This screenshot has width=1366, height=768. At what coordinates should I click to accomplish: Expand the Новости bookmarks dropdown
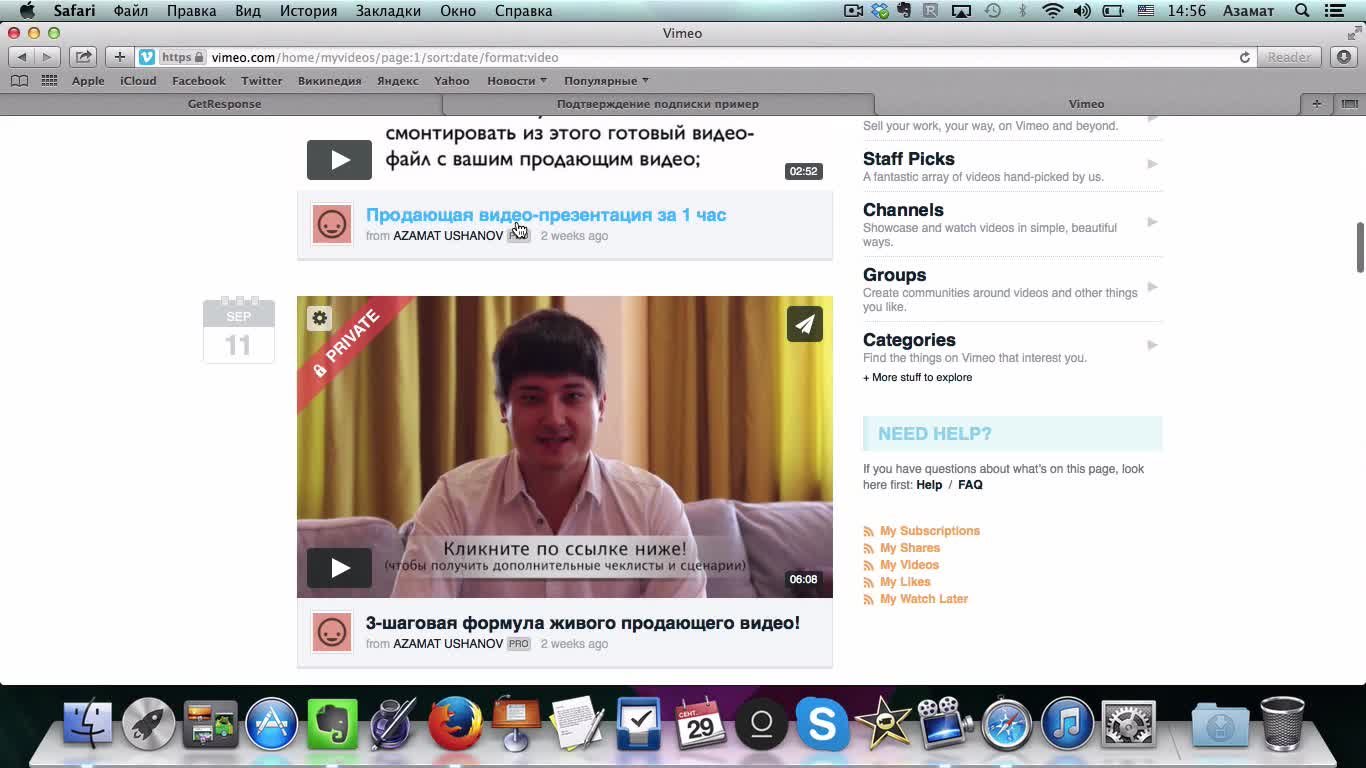(516, 81)
